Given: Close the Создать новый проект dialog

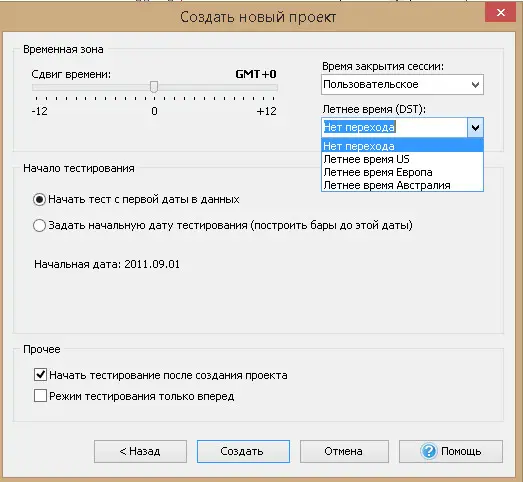Looking at the screenshot, I should click(x=500, y=13).
